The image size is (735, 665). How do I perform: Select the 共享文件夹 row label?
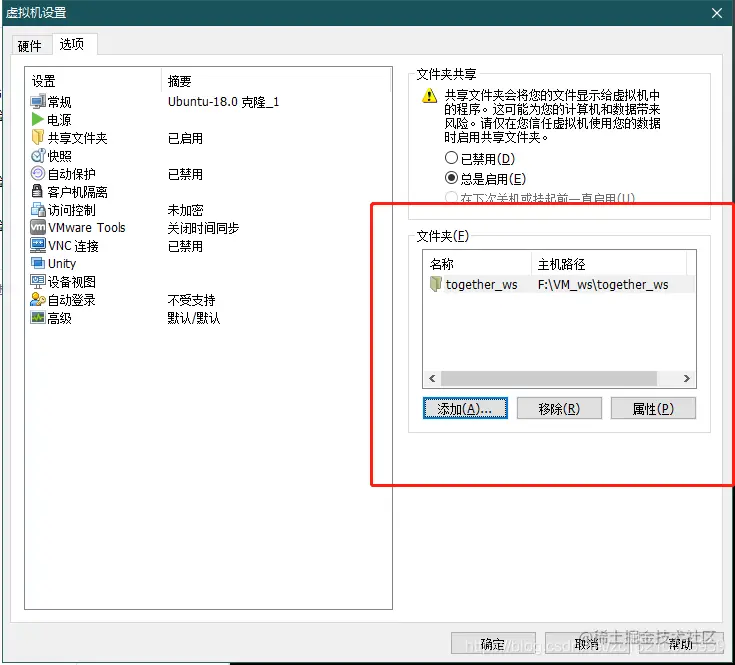click(77, 138)
